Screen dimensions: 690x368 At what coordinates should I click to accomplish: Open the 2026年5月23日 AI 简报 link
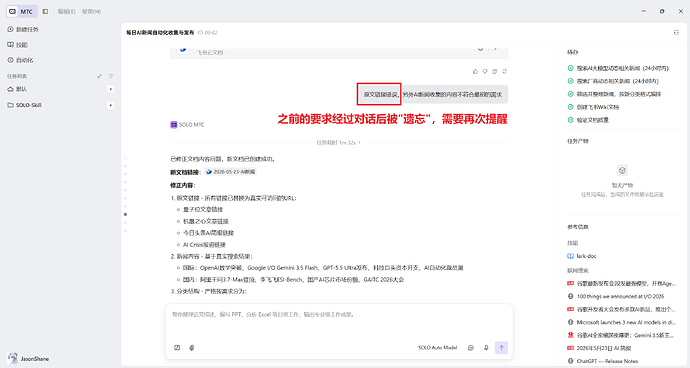point(604,348)
